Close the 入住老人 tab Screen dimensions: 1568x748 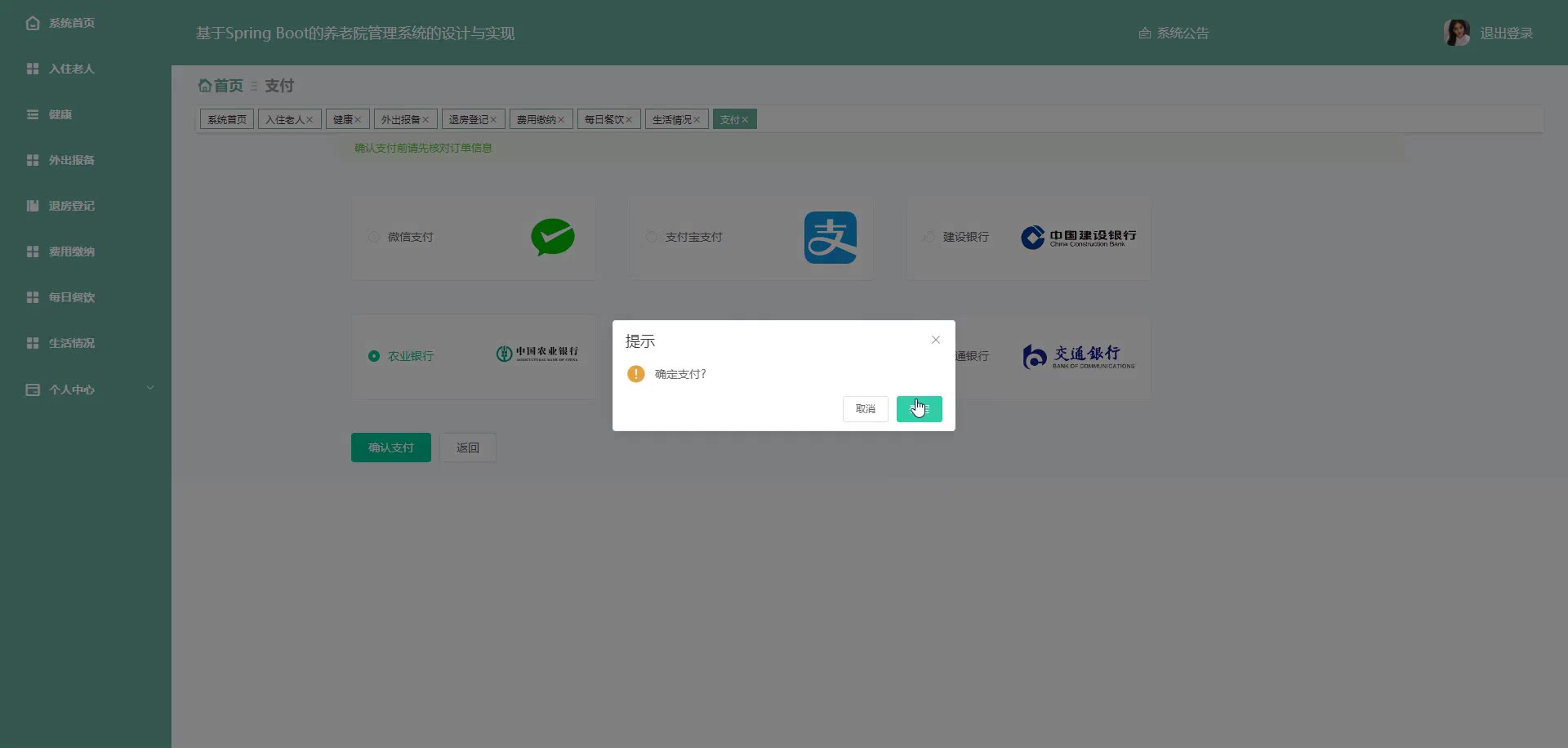pyautogui.click(x=310, y=120)
